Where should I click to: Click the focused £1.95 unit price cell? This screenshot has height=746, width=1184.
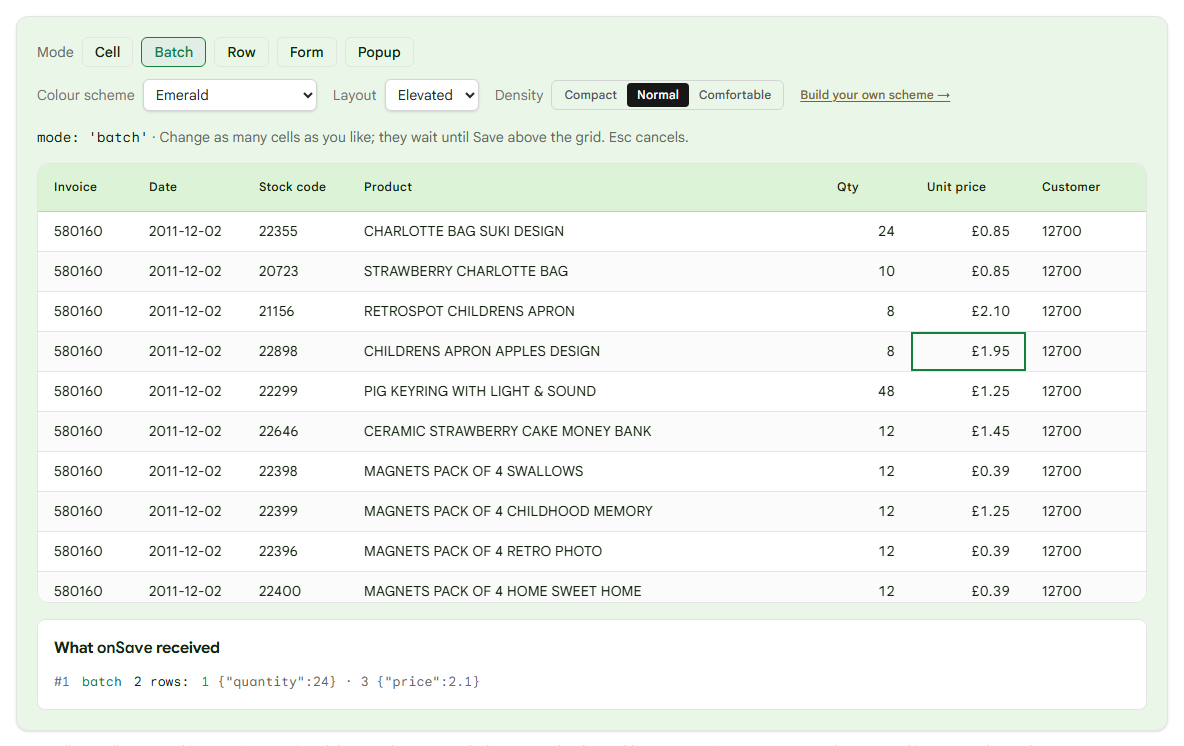968,351
